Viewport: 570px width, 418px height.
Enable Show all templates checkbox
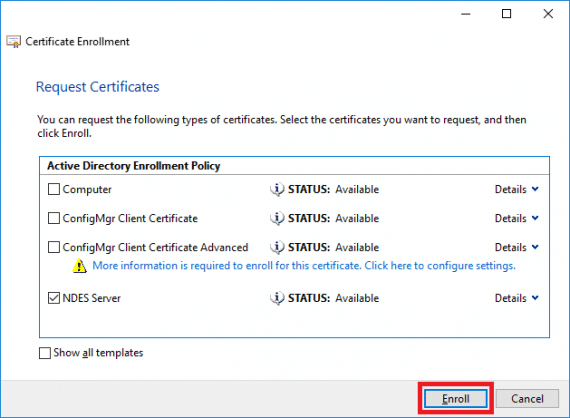point(45,353)
